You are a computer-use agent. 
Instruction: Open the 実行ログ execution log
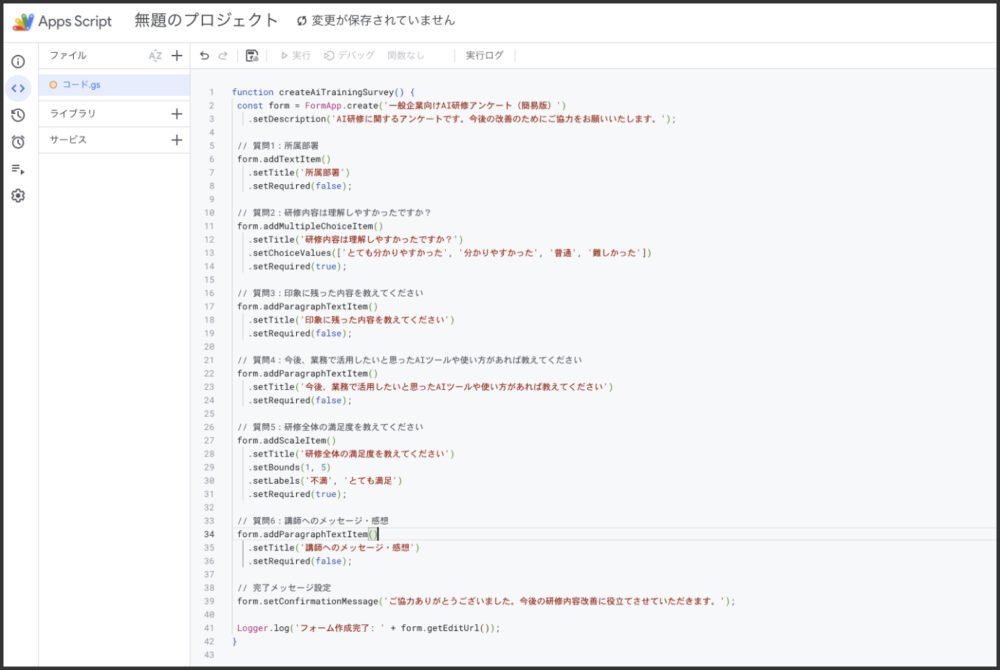[485, 55]
